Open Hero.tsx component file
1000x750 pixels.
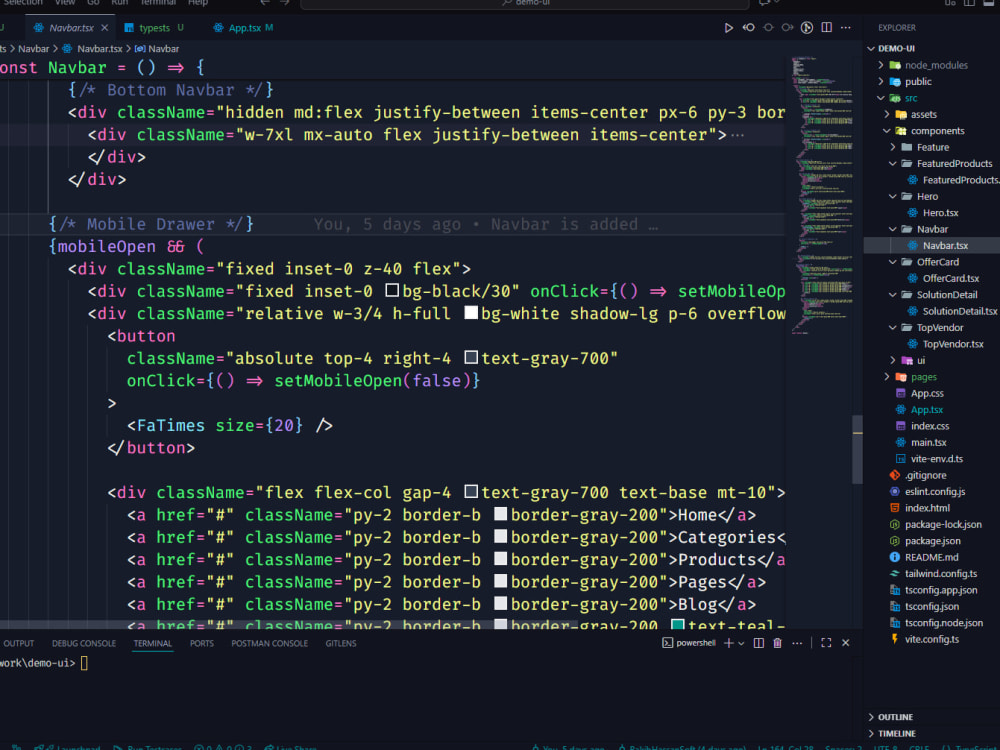pos(940,213)
